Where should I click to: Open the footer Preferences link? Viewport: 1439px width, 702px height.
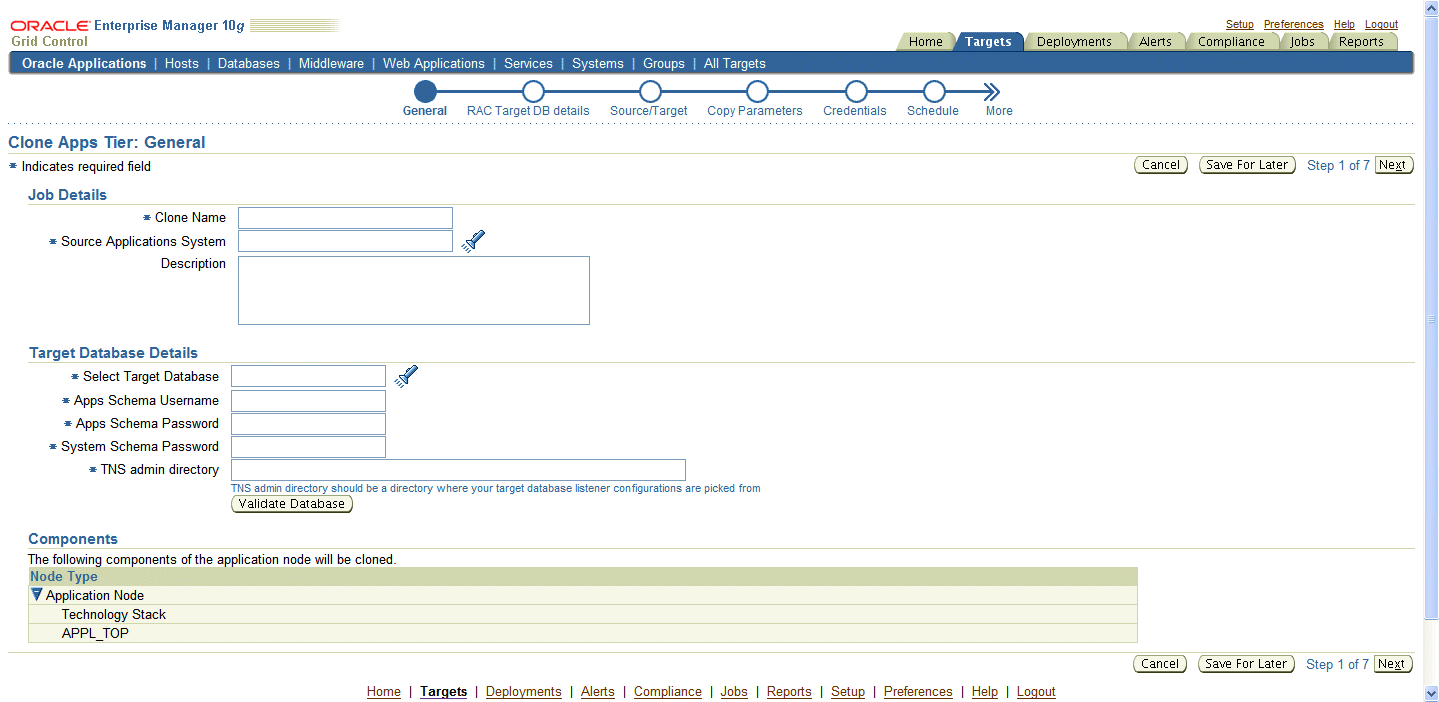(918, 691)
